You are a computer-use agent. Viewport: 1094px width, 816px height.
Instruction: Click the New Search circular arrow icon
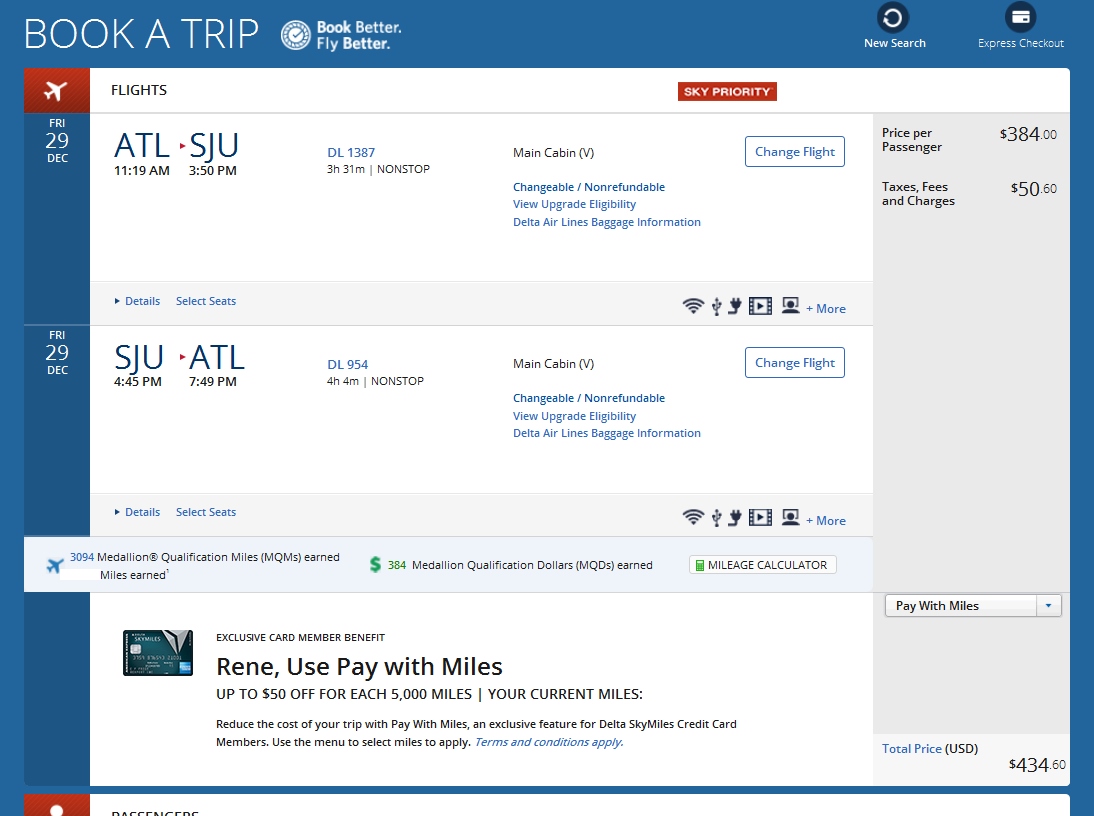(894, 17)
